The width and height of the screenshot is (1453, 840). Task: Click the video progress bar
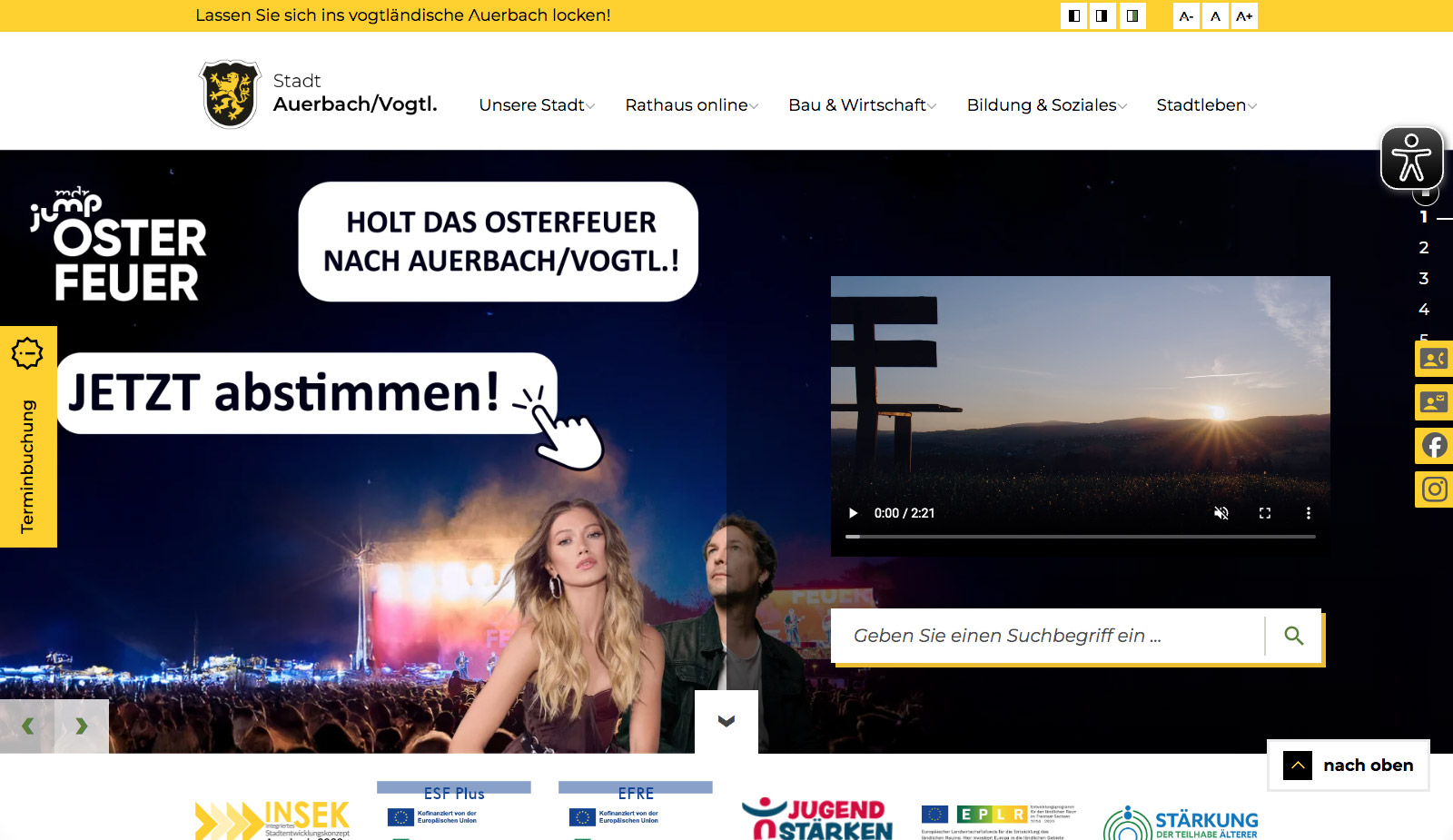coord(1080,537)
